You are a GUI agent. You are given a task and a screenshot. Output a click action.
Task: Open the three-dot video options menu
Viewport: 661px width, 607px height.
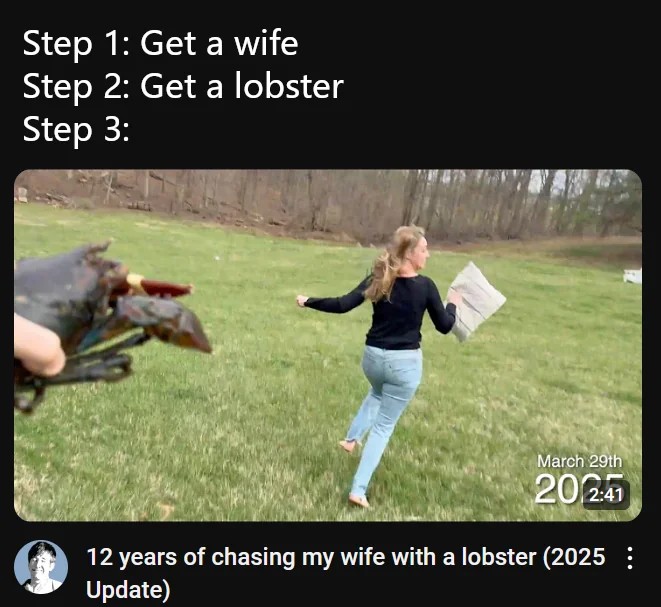point(629,558)
